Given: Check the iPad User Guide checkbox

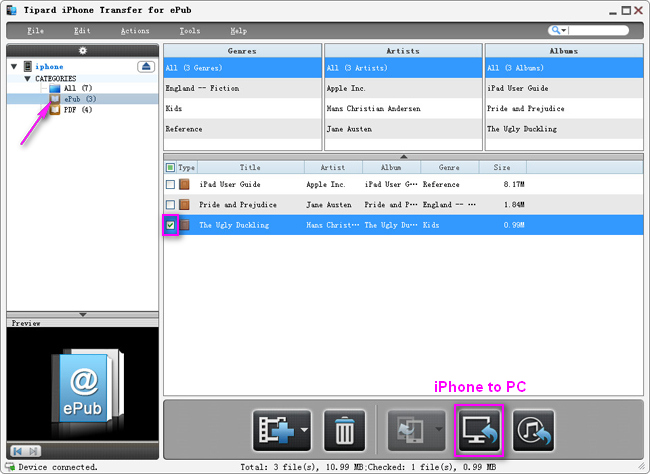Looking at the screenshot, I should pos(170,185).
